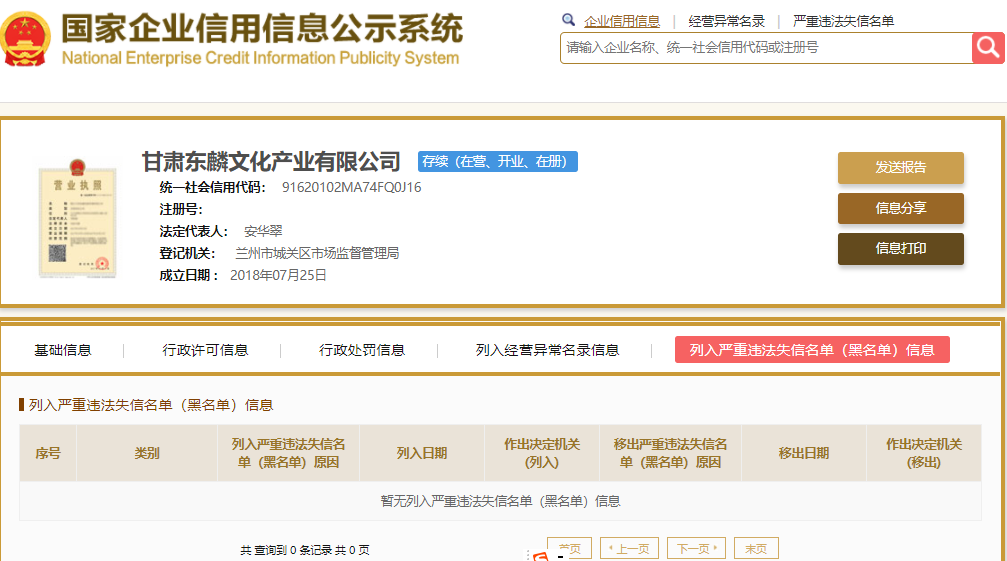The width and height of the screenshot is (1007, 561).
Task: Click the 存续（在营、开业、在册）status badge
Action: (498, 161)
